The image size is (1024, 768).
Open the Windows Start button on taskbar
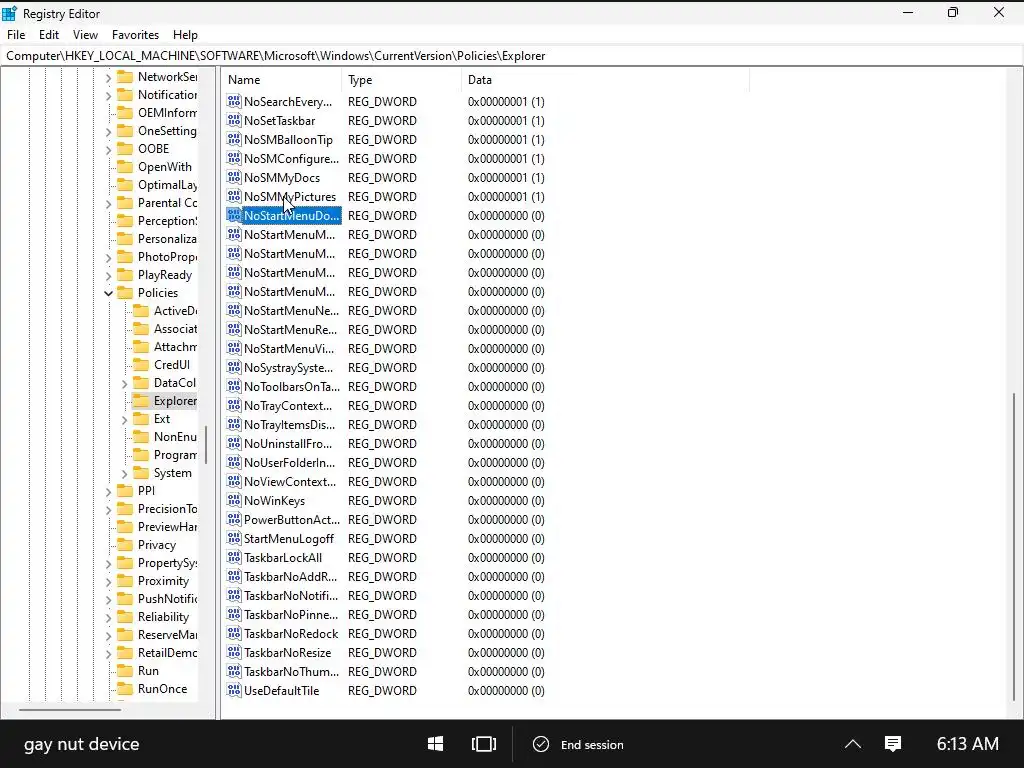[436, 744]
